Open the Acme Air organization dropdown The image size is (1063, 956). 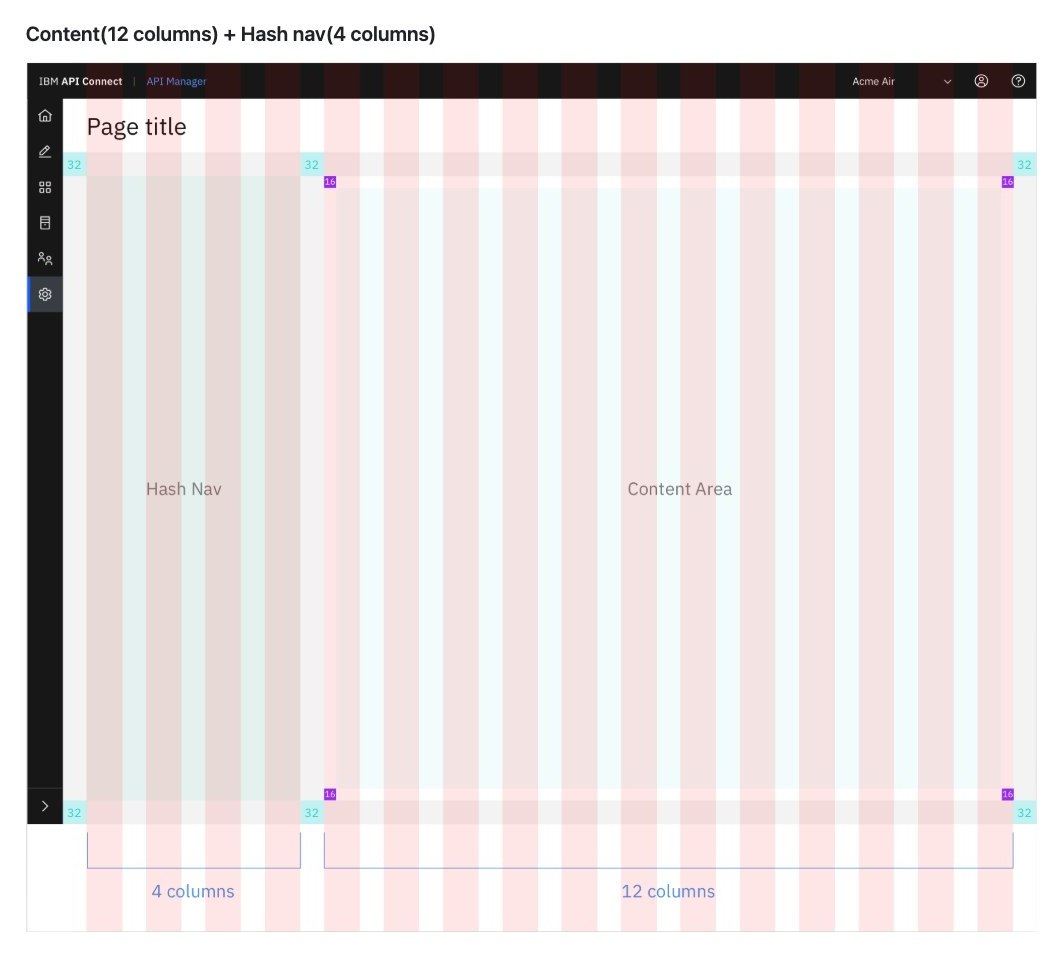click(902, 81)
